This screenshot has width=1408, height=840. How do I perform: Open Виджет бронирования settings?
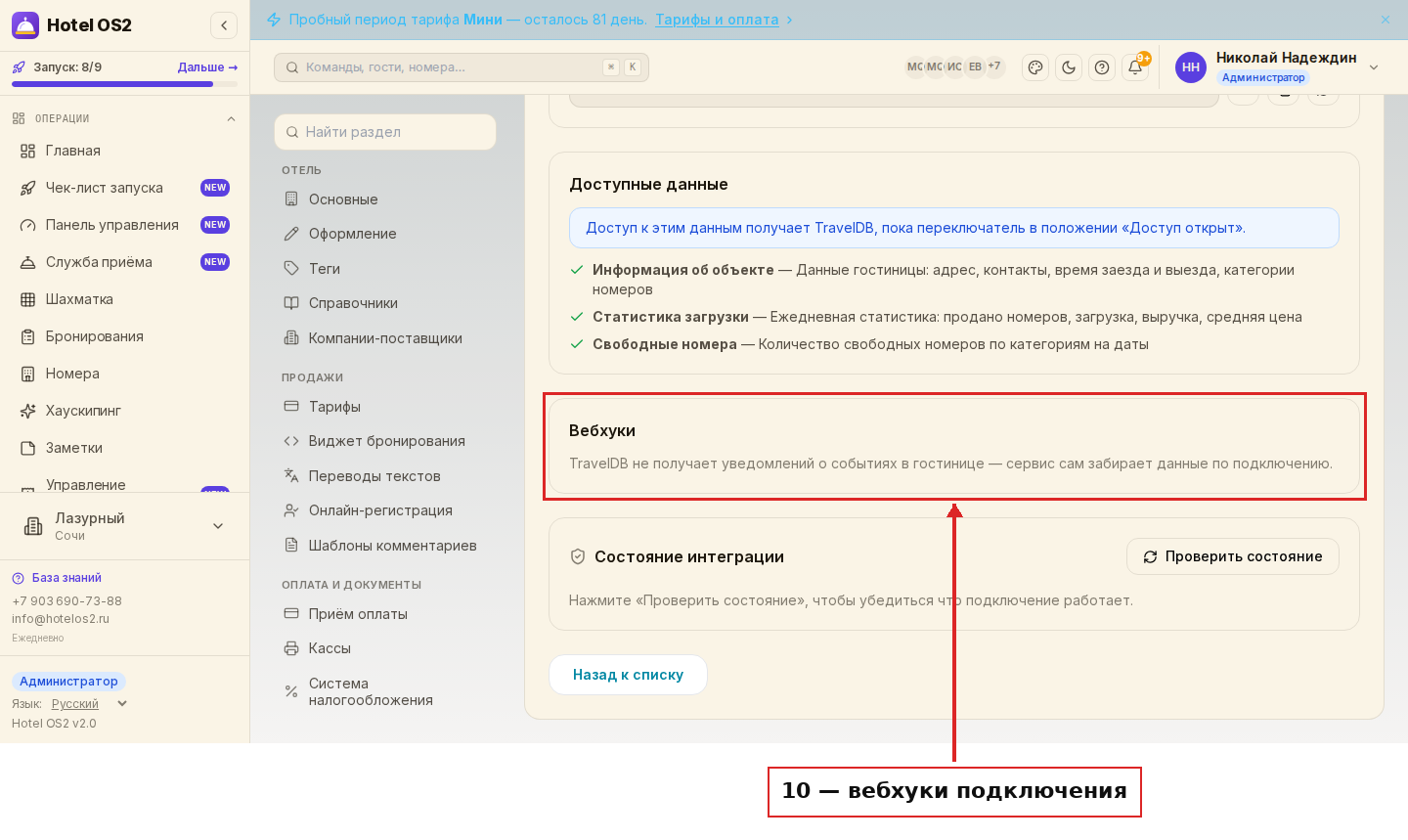coord(385,441)
